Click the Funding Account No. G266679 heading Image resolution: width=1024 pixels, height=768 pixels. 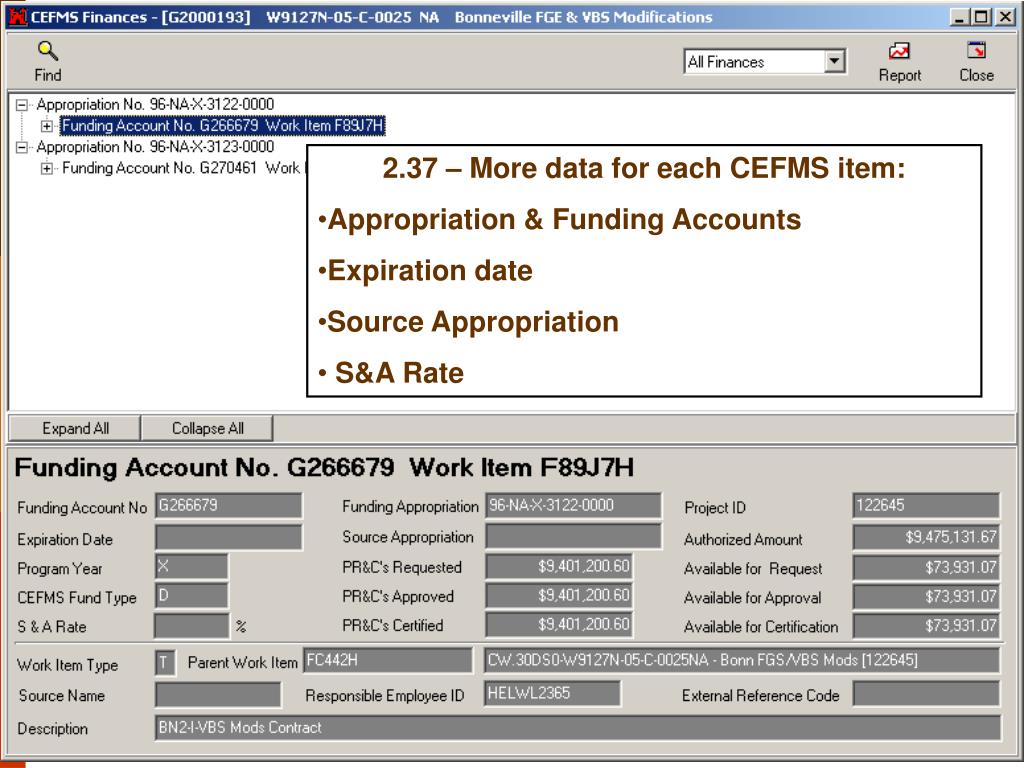324,468
